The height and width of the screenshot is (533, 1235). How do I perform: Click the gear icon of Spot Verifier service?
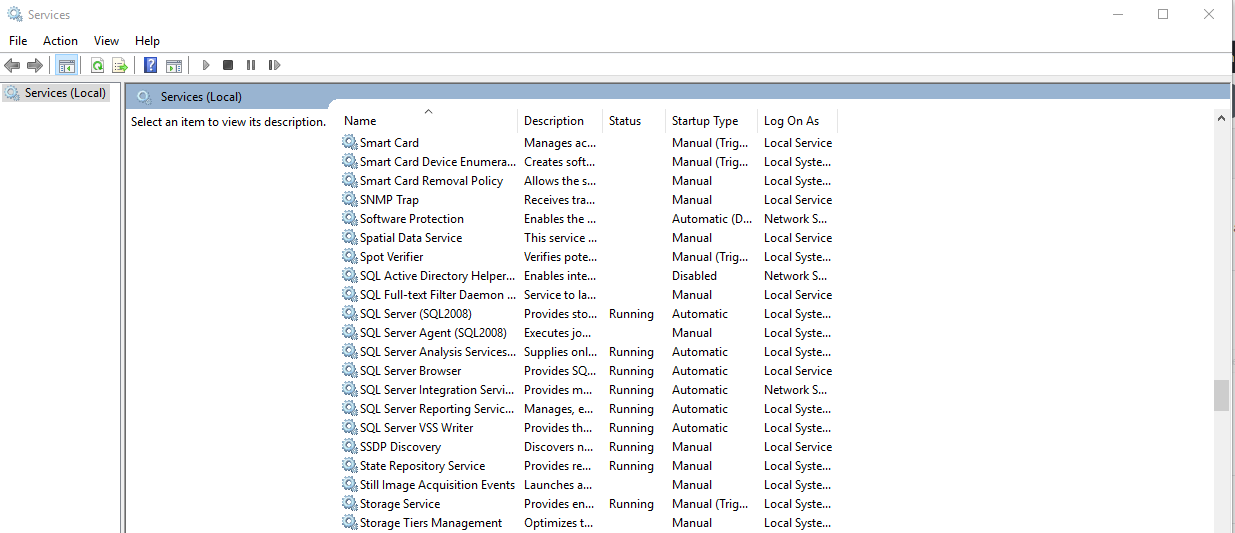[349, 257]
